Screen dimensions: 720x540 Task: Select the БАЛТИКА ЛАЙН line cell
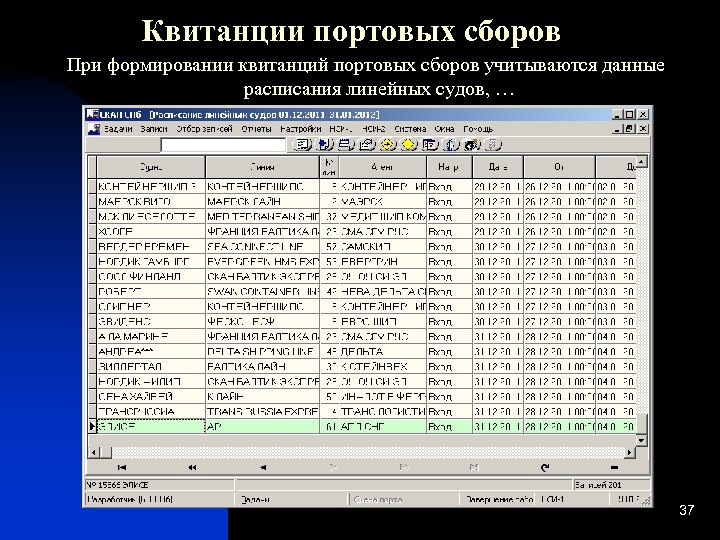coord(263,366)
